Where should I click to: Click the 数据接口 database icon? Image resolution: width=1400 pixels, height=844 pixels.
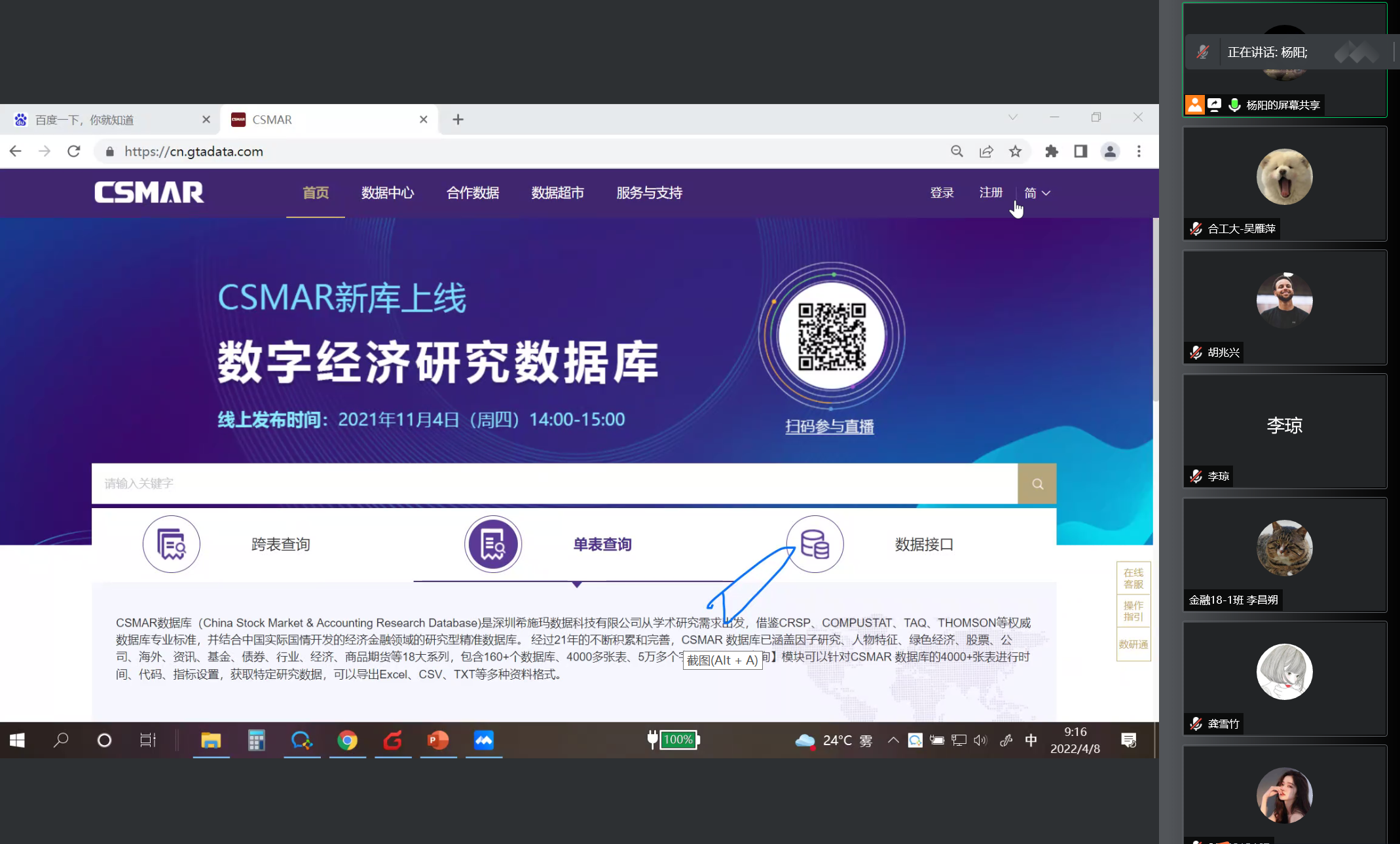(x=815, y=544)
